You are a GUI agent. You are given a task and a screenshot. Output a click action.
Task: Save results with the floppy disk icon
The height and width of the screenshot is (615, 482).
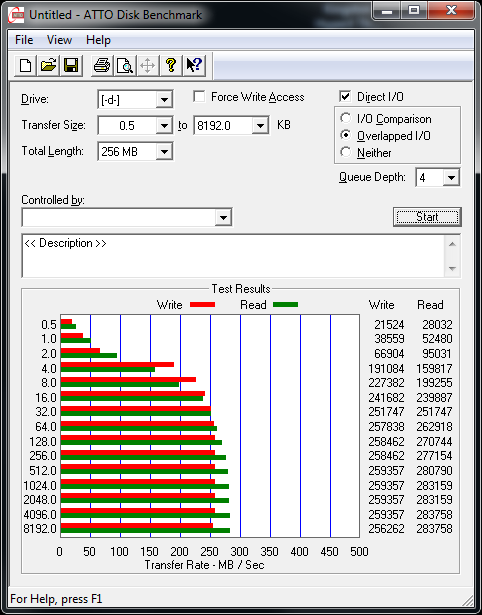(x=71, y=65)
